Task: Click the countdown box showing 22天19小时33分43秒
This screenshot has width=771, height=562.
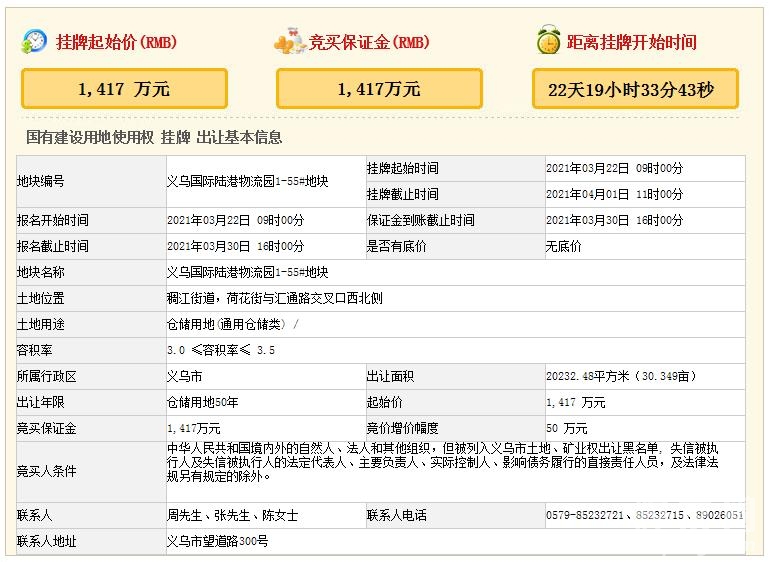Action: click(x=634, y=89)
